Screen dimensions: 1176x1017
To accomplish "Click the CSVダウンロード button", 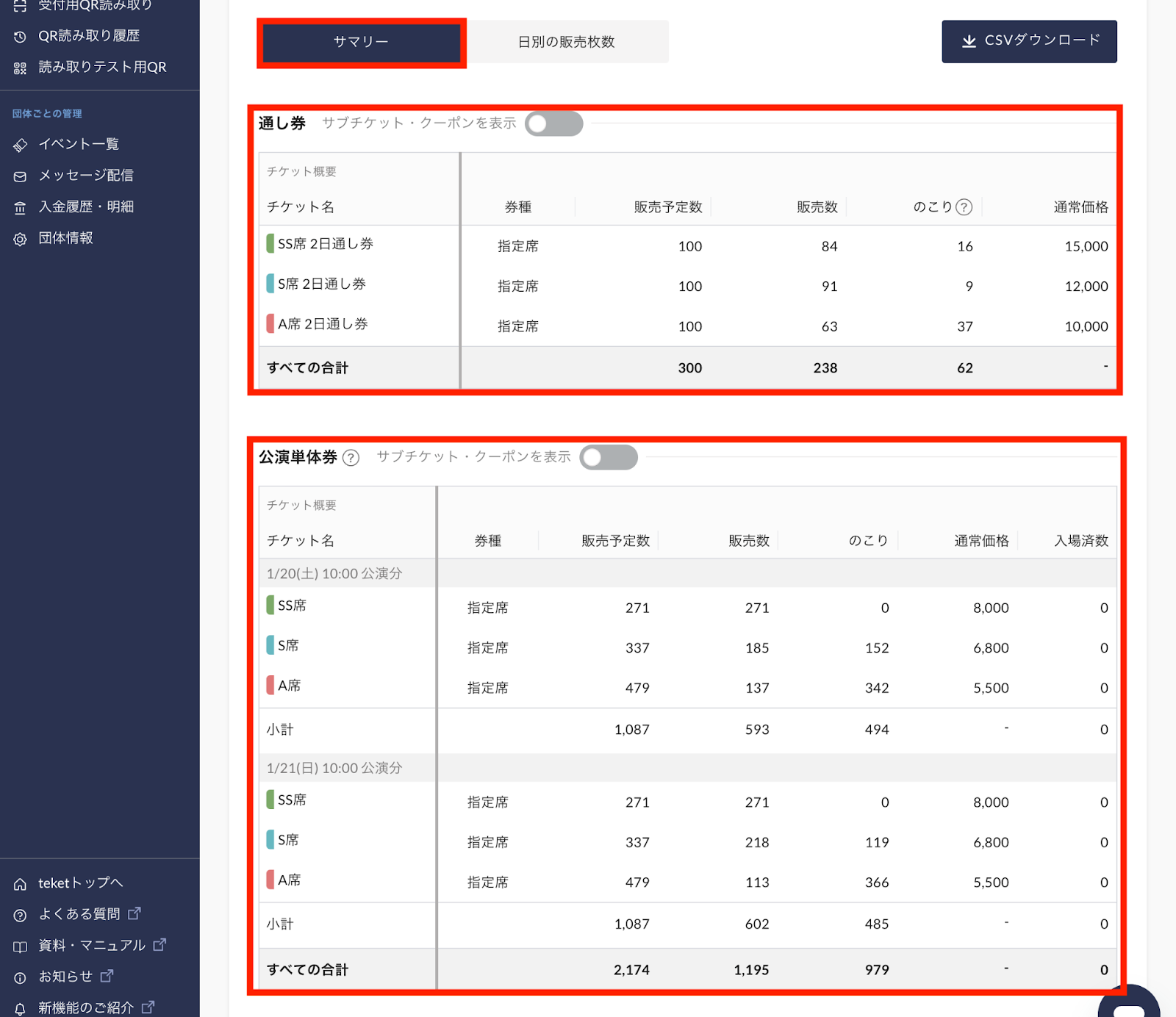I will pos(1028,41).
